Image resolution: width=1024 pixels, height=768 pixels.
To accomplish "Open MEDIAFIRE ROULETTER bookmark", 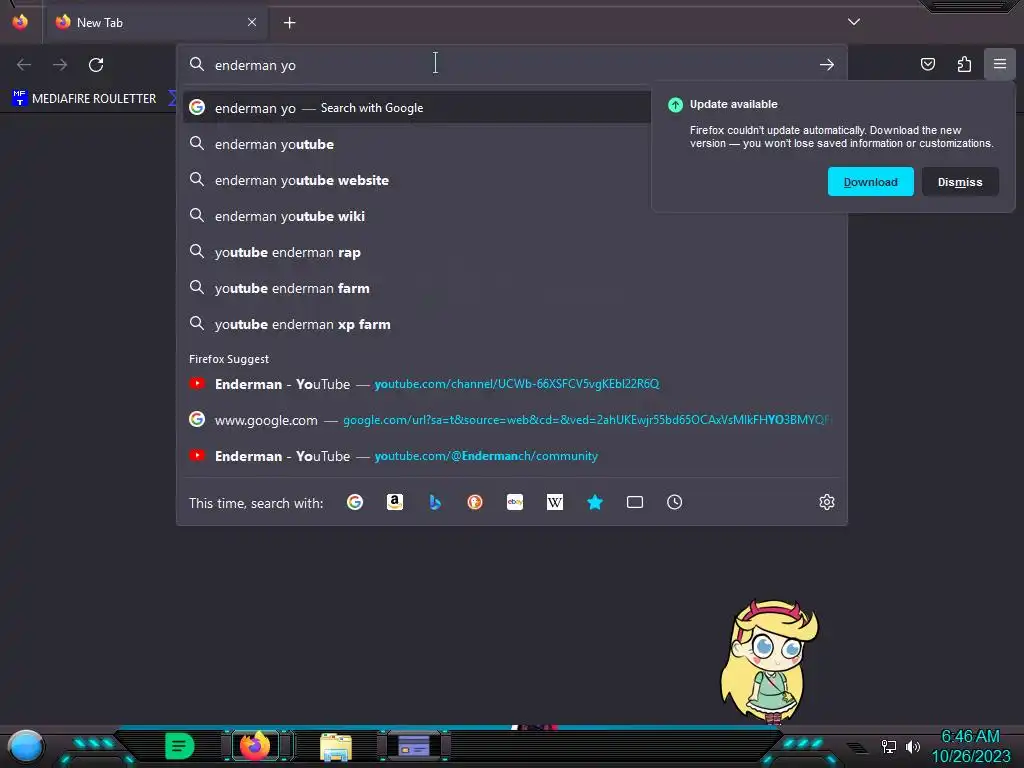I will coord(84,99).
